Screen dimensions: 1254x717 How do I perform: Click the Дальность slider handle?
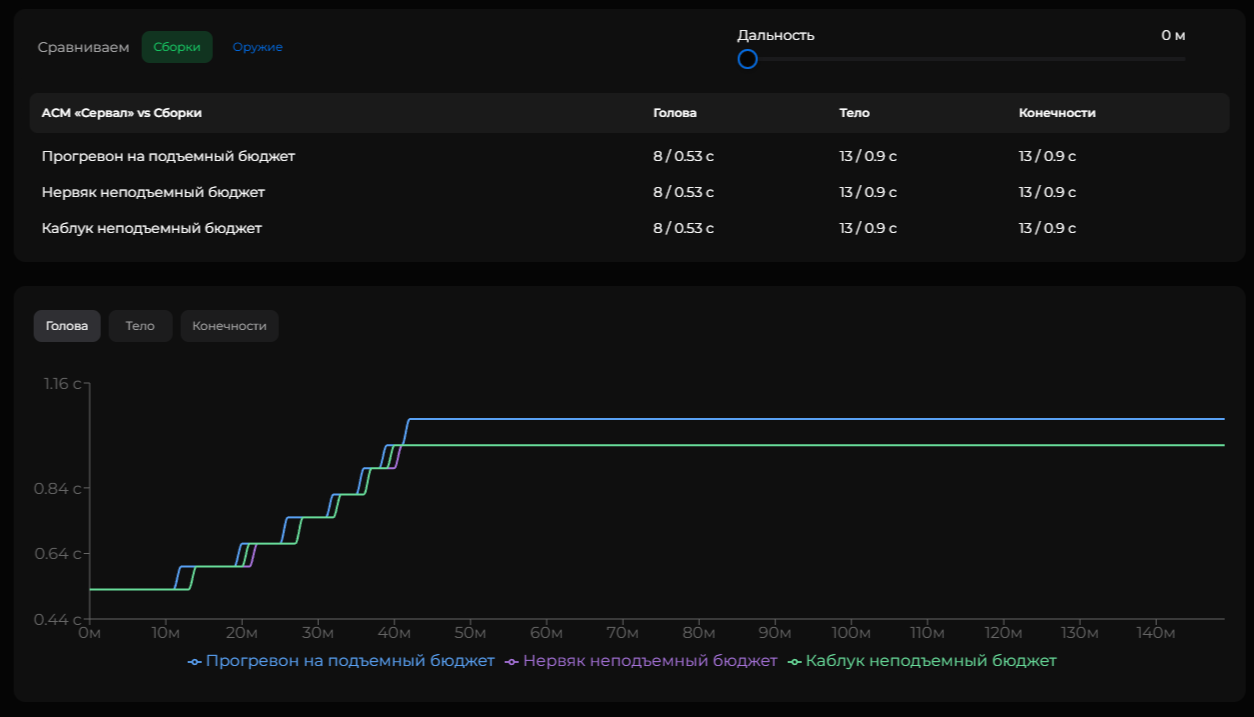pyautogui.click(x=747, y=59)
